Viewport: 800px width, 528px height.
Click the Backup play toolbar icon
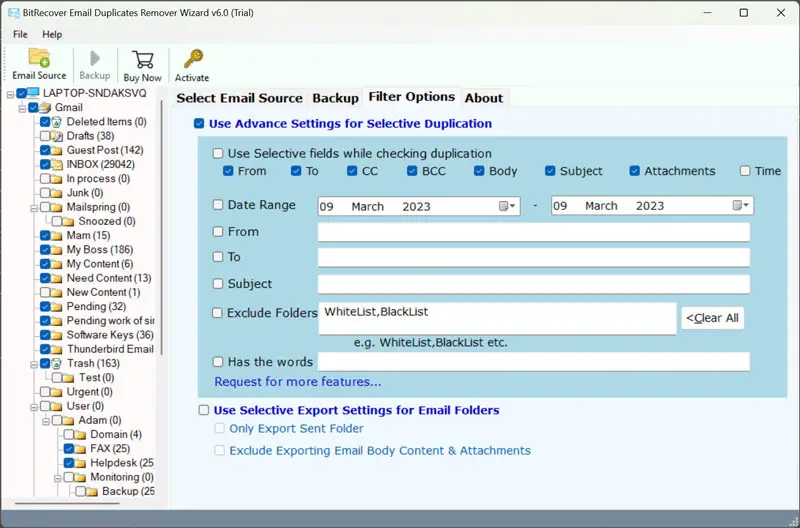(94, 58)
